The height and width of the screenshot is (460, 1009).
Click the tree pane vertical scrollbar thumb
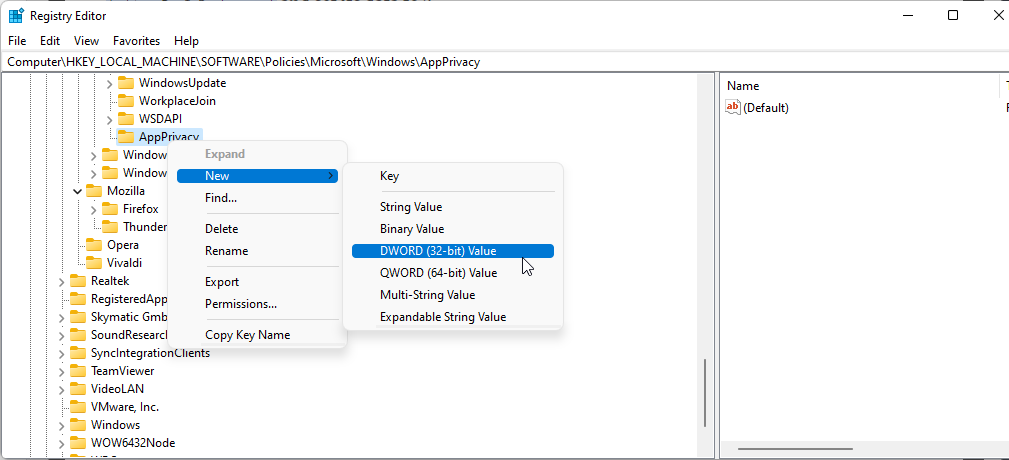[x=705, y=393]
